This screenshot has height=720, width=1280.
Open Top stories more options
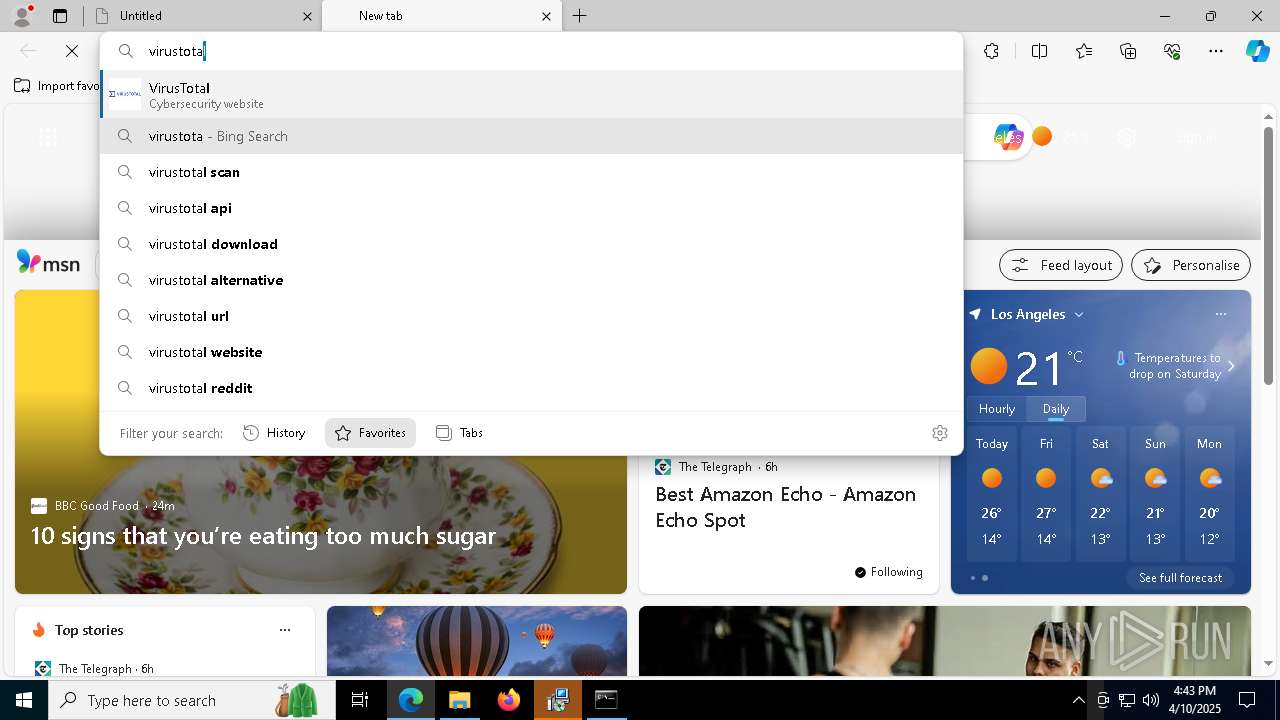coord(285,630)
